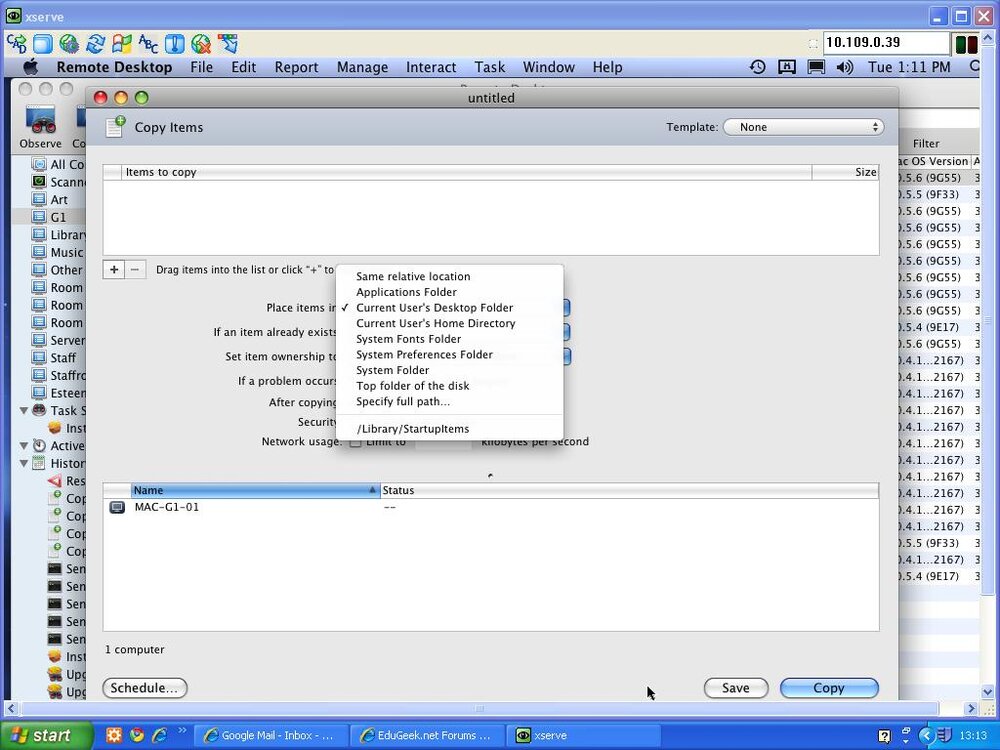The image size is (1000, 750).
Task: Click the horizontal scrollbar right arrow
Action: click(971, 709)
